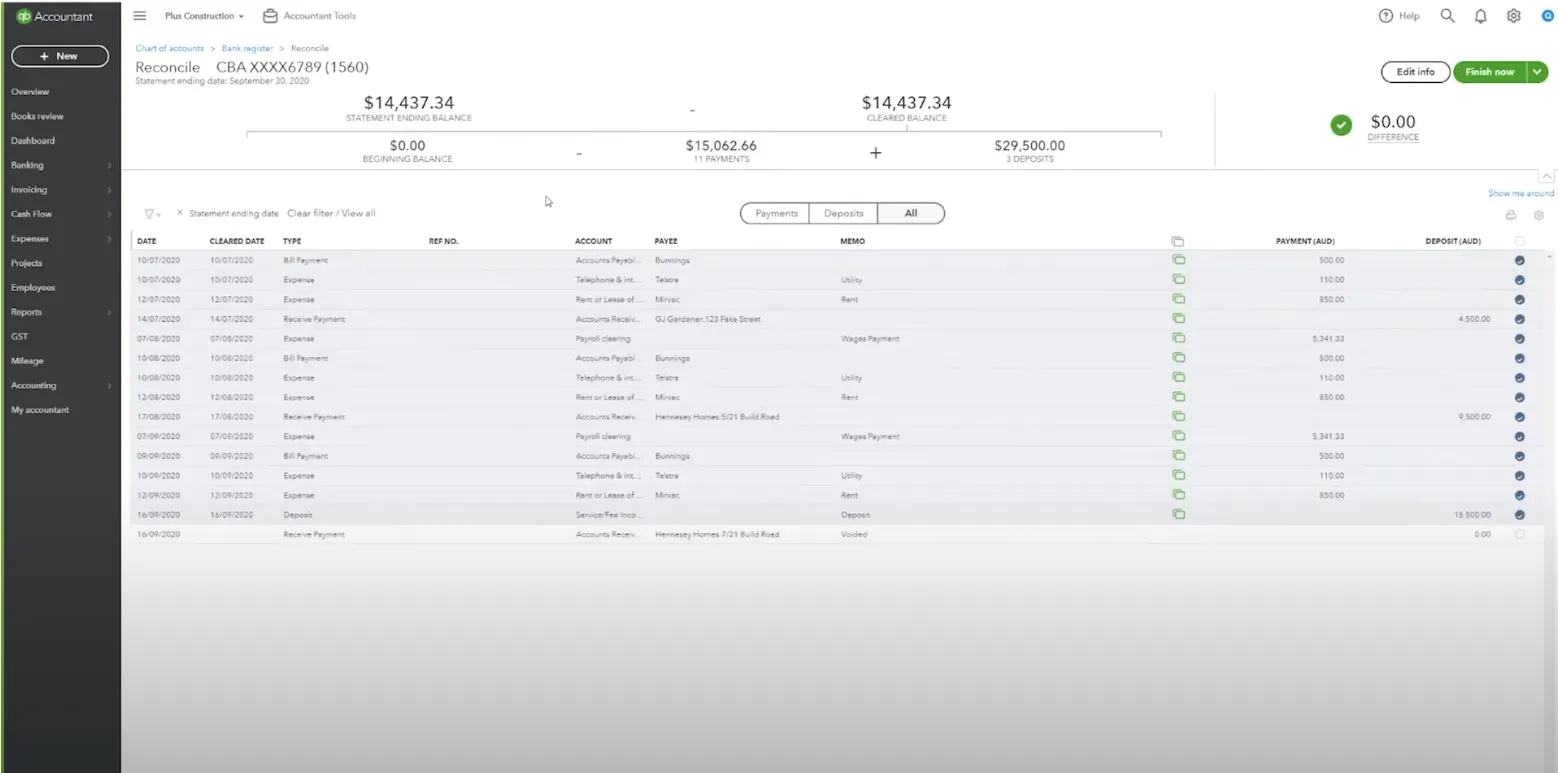Switch to the Deposits tab
Image resolution: width=1558 pixels, height=773 pixels.
844,213
